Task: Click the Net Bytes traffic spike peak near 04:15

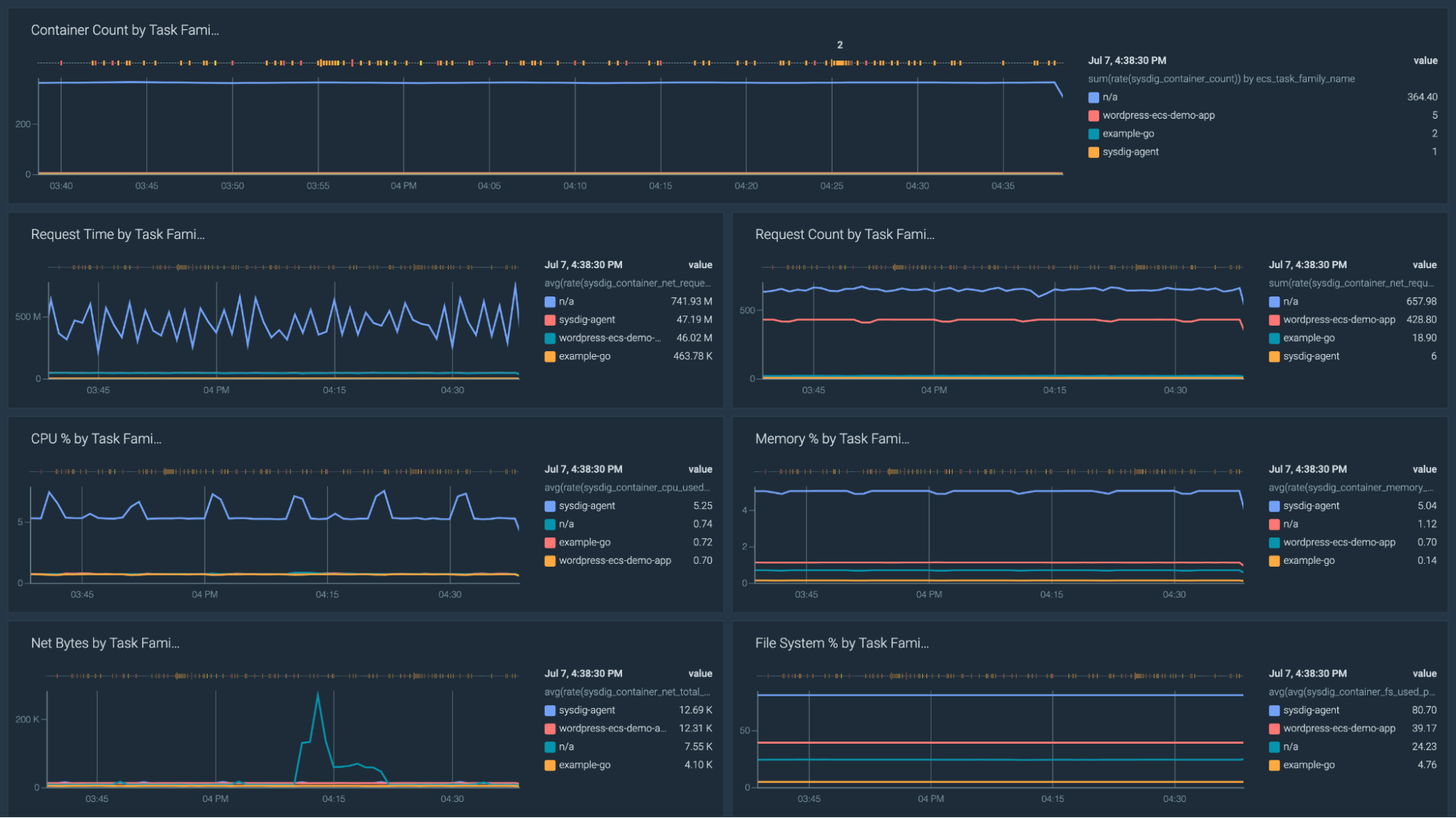Action: point(318,694)
